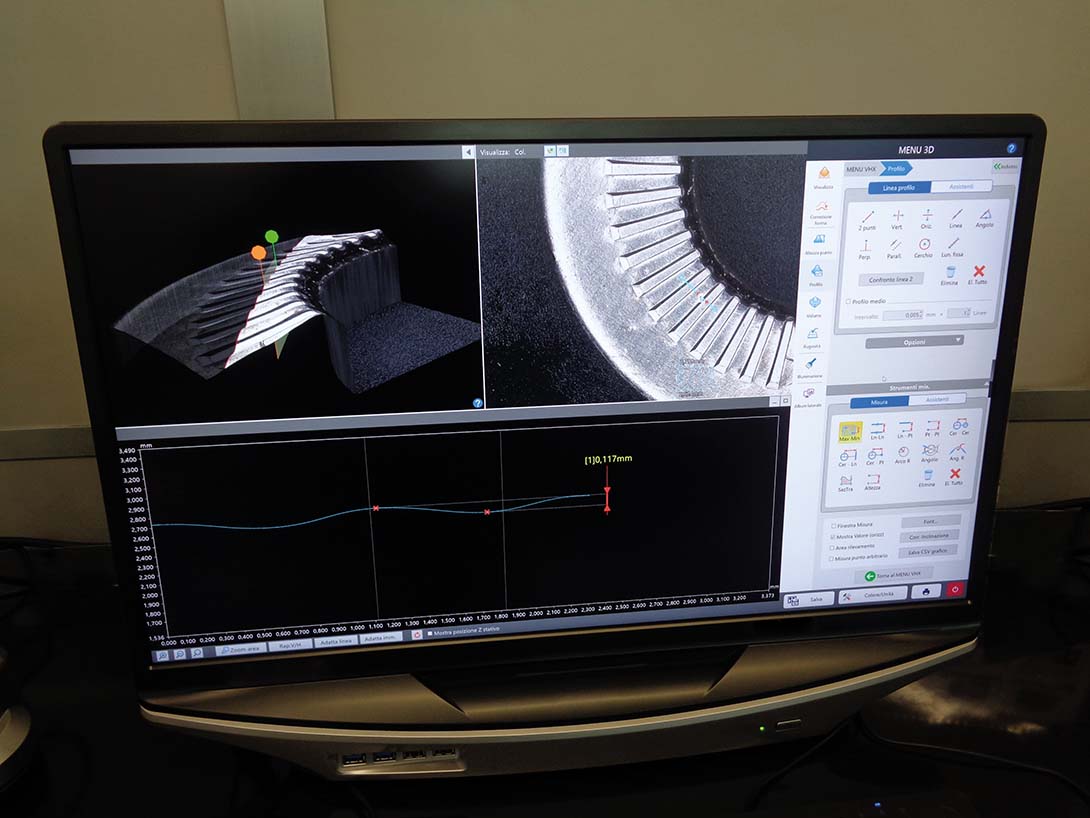
Task: Expand the Opzioni dropdown
Action: 914,342
